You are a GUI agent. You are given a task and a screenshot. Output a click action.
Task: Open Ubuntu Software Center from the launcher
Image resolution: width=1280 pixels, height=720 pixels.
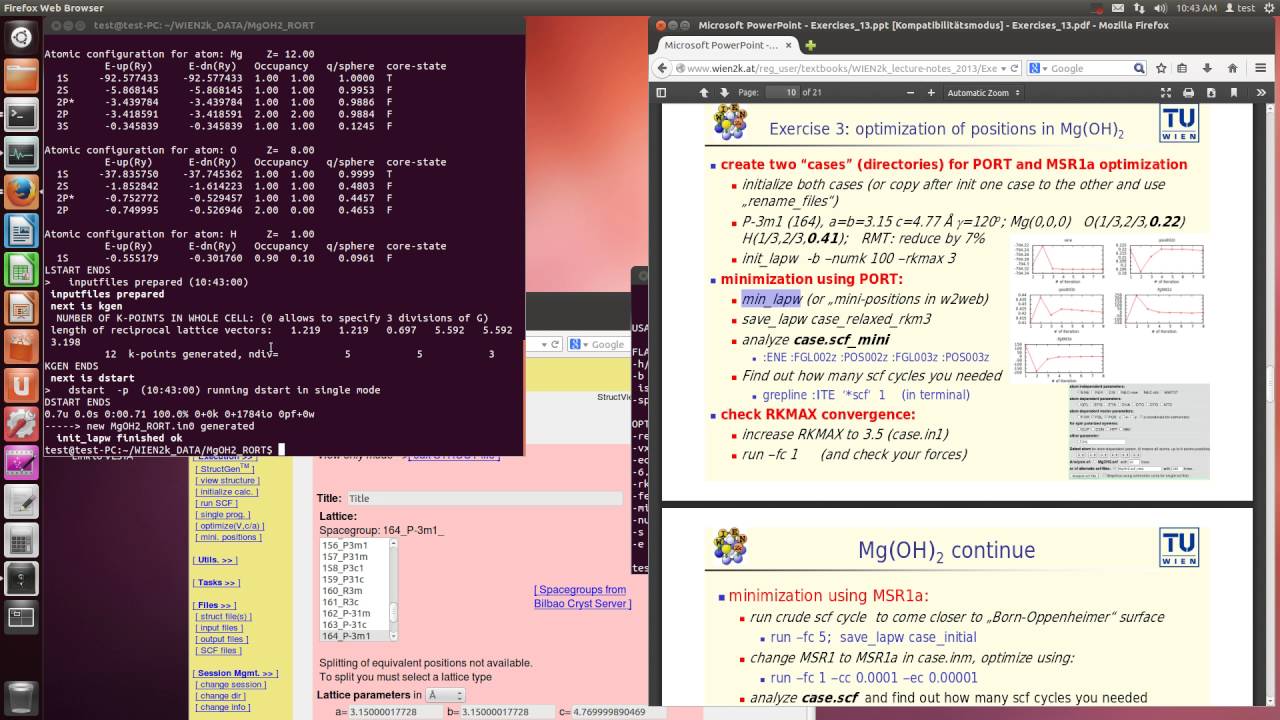(x=21, y=346)
